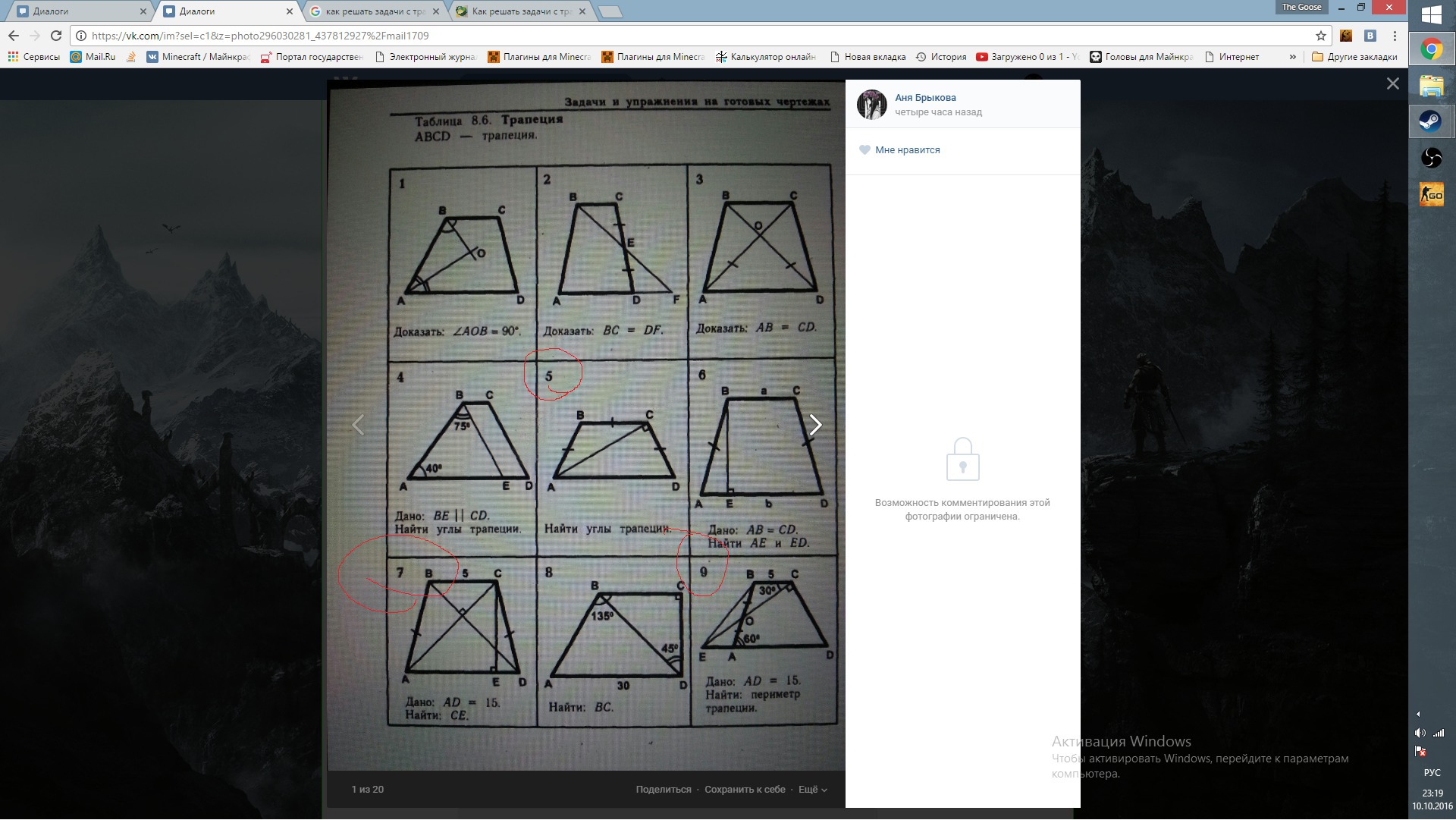
Task: Open the Другие закладки folder
Action: (x=1354, y=57)
